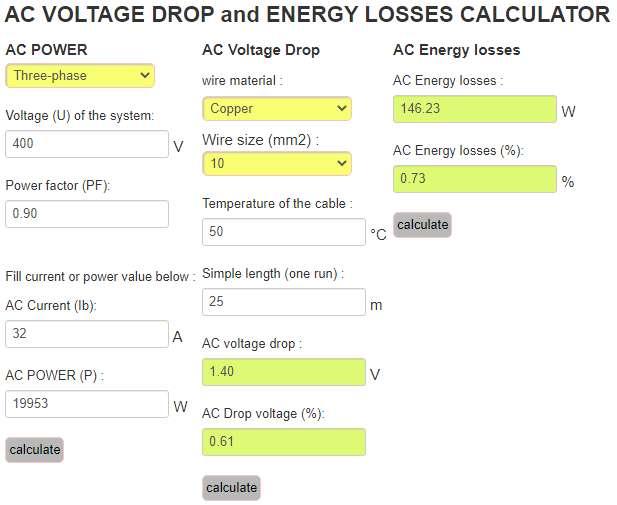
Task: Select the AC Current field showing 32
Action: [x=87, y=334]
